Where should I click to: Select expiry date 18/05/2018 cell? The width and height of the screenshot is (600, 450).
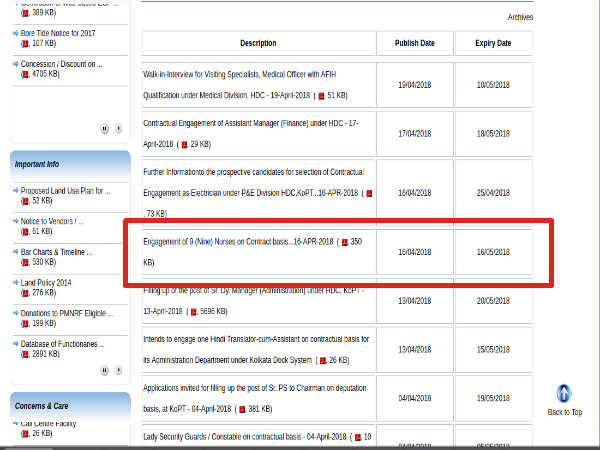[493, 134]
